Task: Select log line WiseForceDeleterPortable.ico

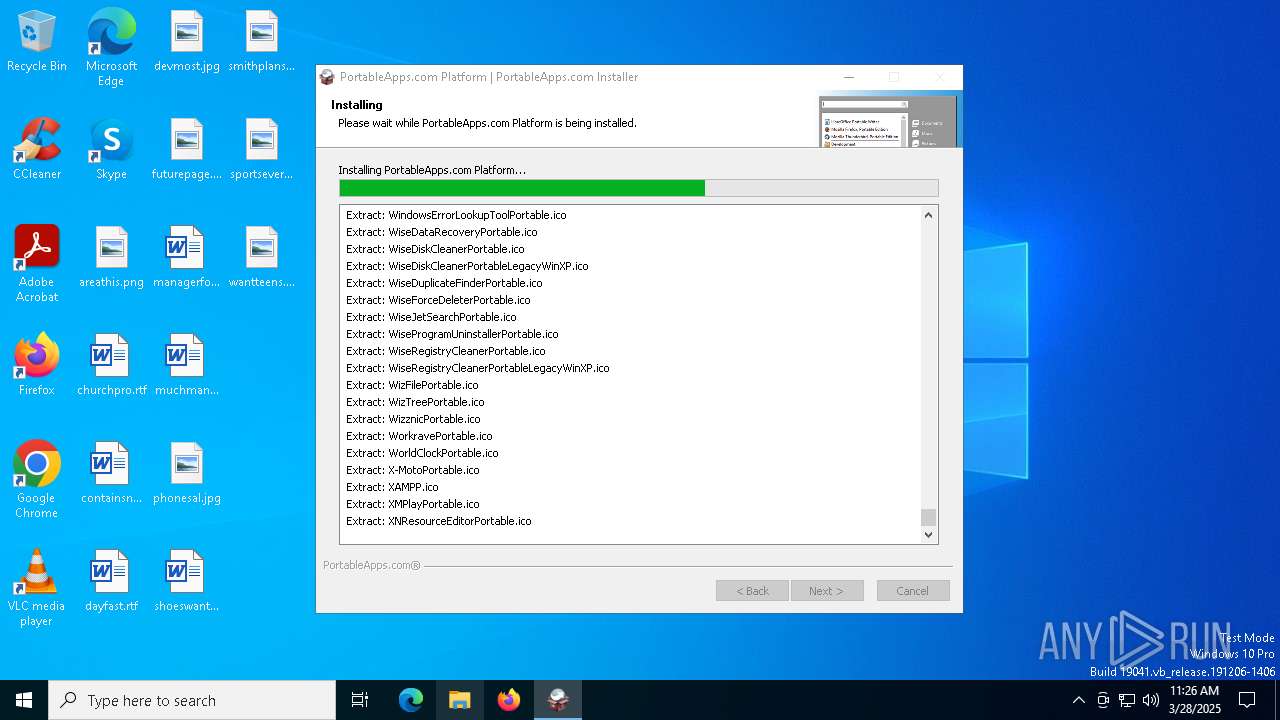Action: (x=438, y=300)
